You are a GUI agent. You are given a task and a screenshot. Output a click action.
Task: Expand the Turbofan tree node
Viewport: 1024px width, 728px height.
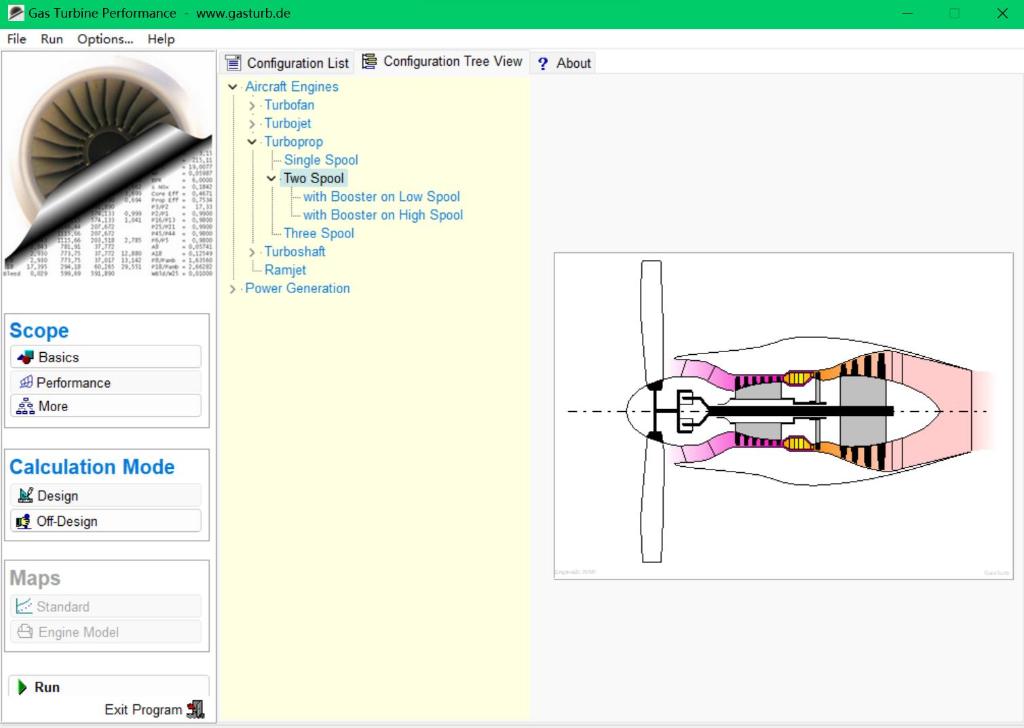click(252, 104)
